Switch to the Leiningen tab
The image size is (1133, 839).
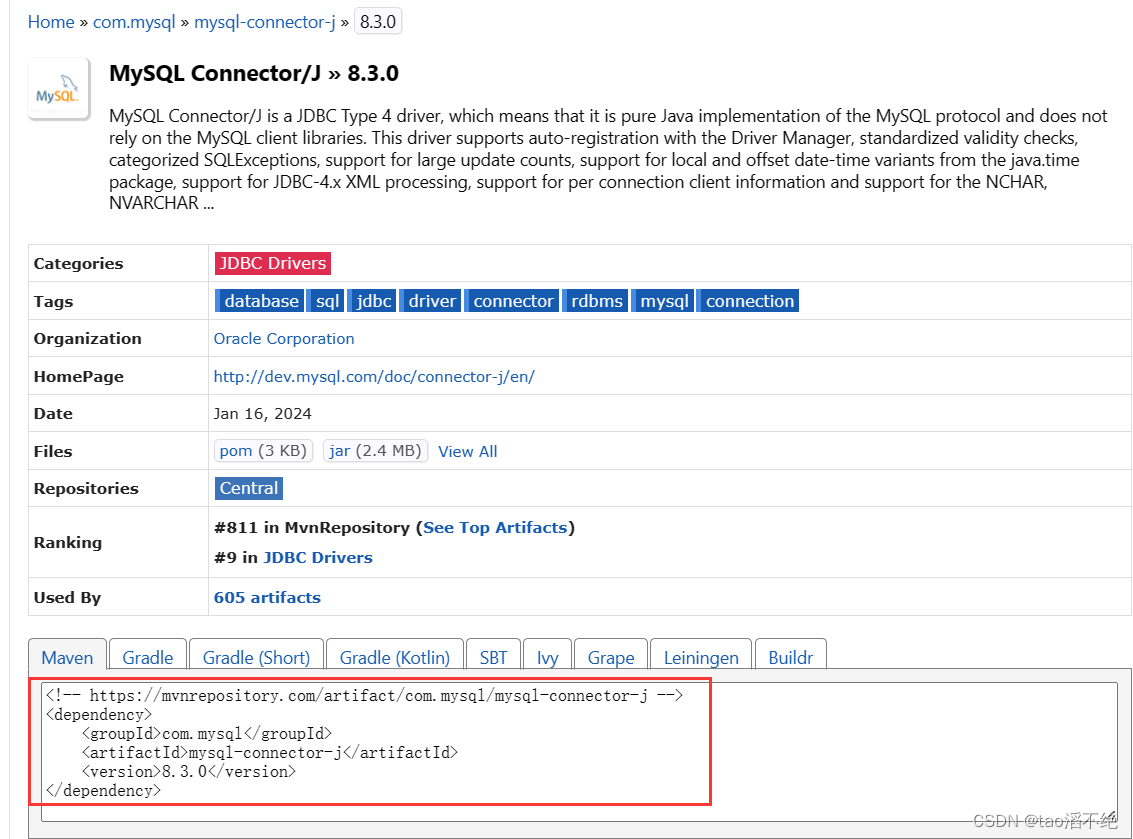tap(701, 657)
